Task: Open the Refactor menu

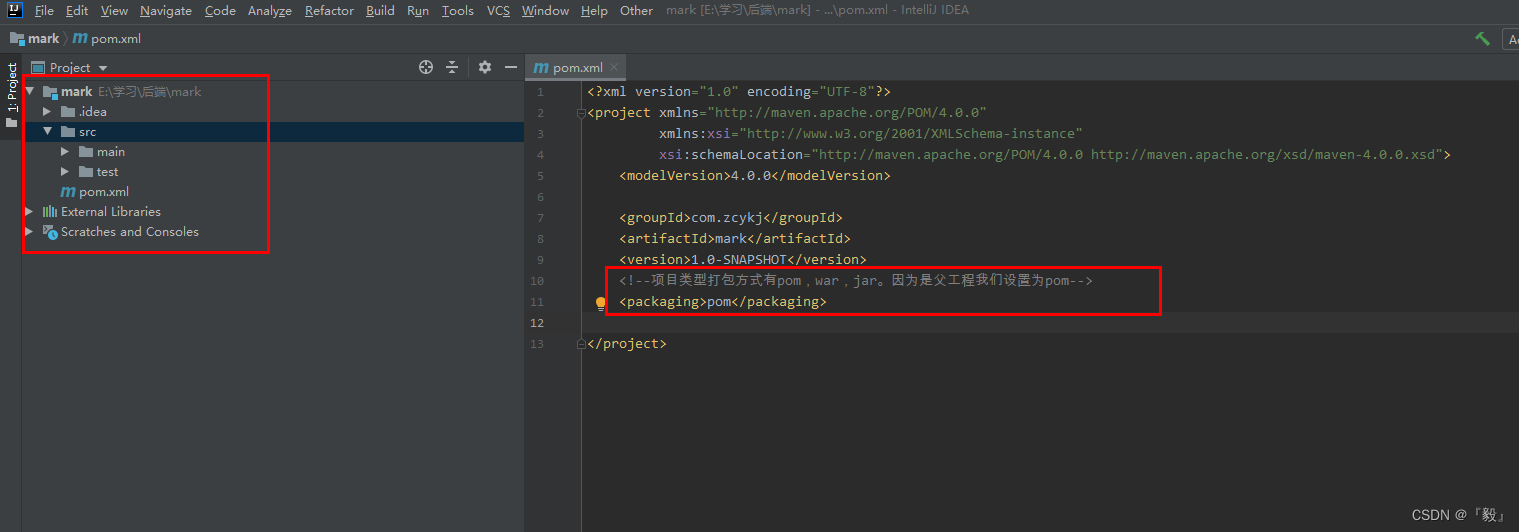Action: pos(329,11)
